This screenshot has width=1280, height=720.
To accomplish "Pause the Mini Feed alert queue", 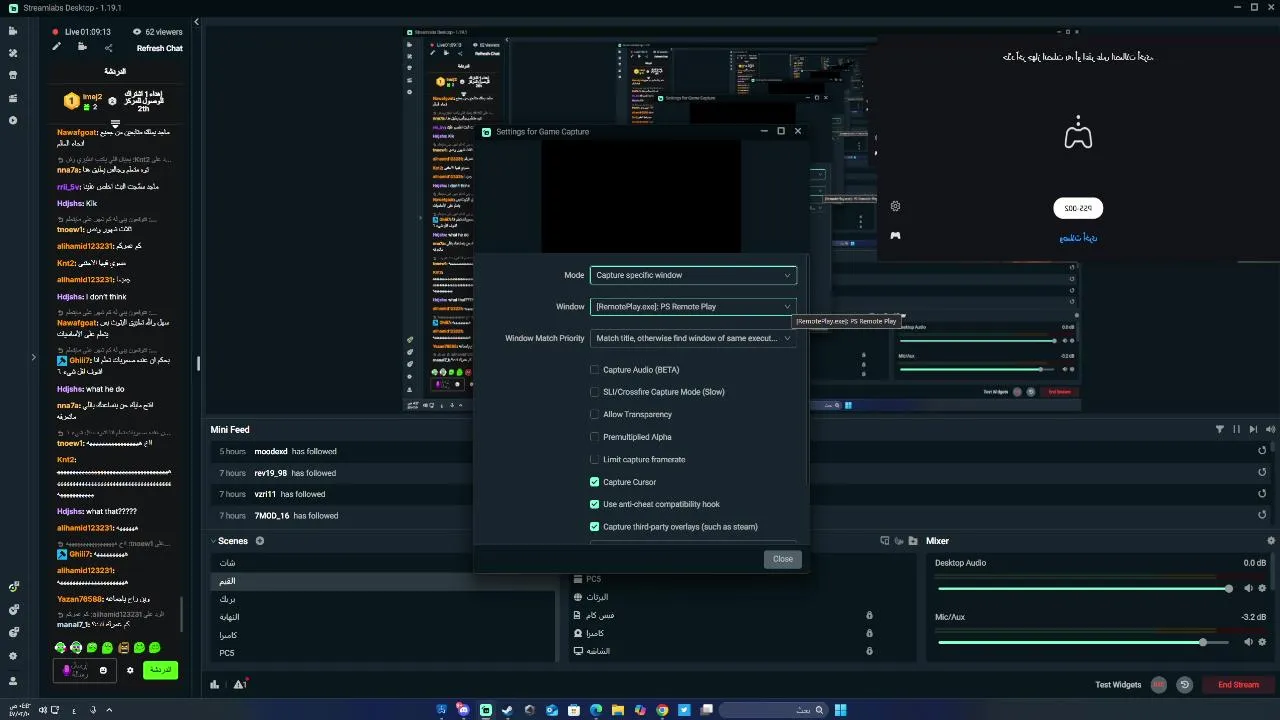I will point(1237,429).
